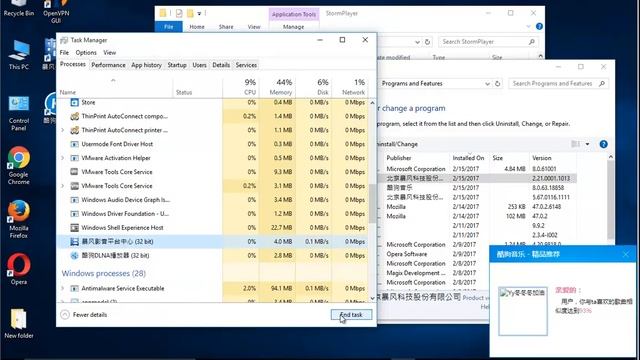Sort processes by Memory column
This screenshot has height=360, width=640.
tap(277, 87)
